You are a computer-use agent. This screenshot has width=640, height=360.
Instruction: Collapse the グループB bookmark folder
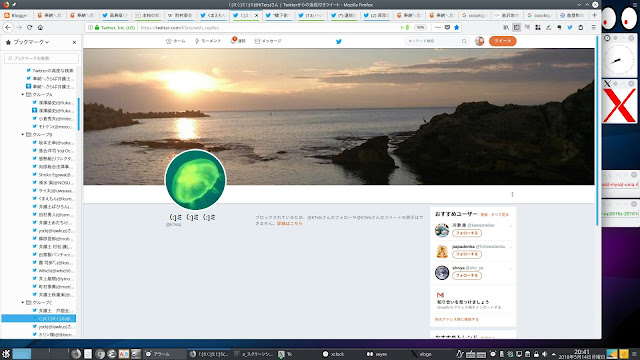23,134
